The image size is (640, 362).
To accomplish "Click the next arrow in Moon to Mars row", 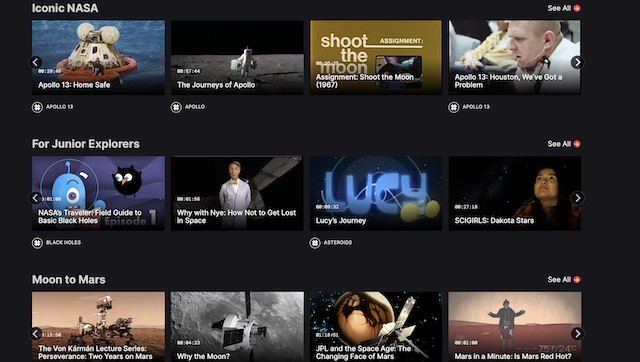I will coord(577,333).
